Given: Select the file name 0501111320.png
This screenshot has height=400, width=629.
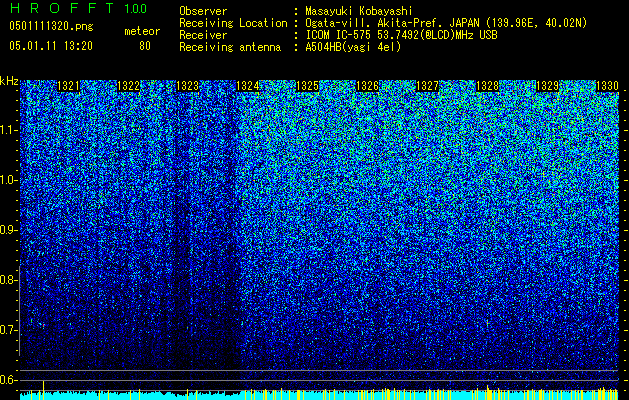Looking at the screenshot, I should pyautogui.click(x=51, y=27).
